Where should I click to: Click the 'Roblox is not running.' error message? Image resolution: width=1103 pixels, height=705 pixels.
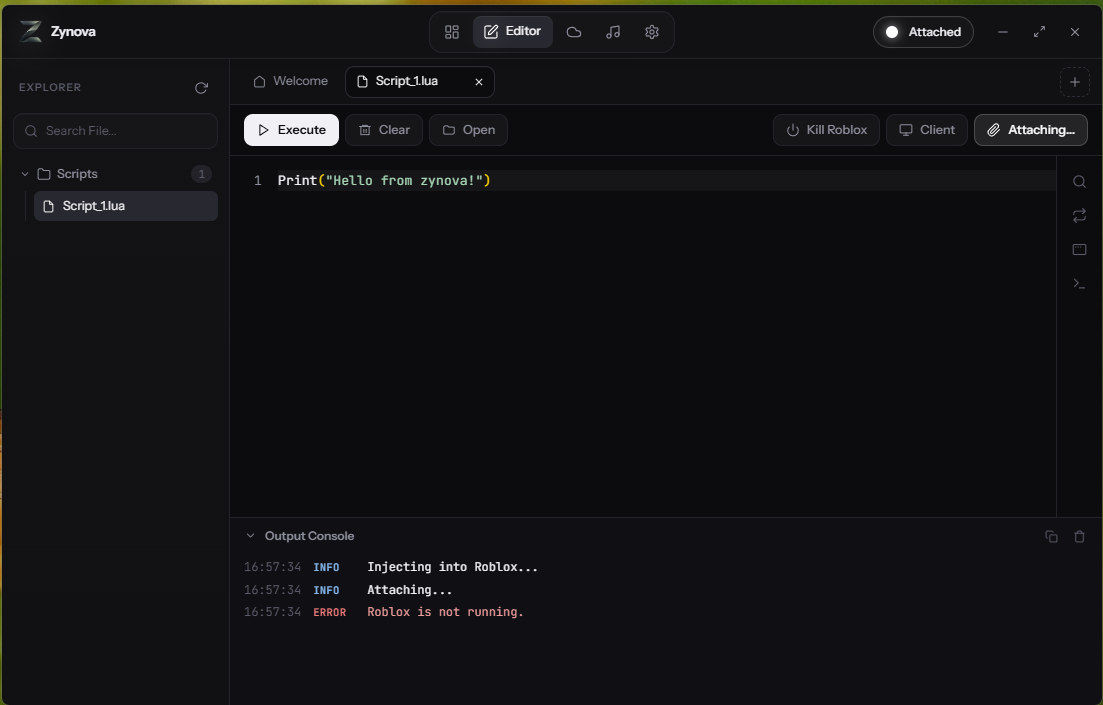coord(445,612)
